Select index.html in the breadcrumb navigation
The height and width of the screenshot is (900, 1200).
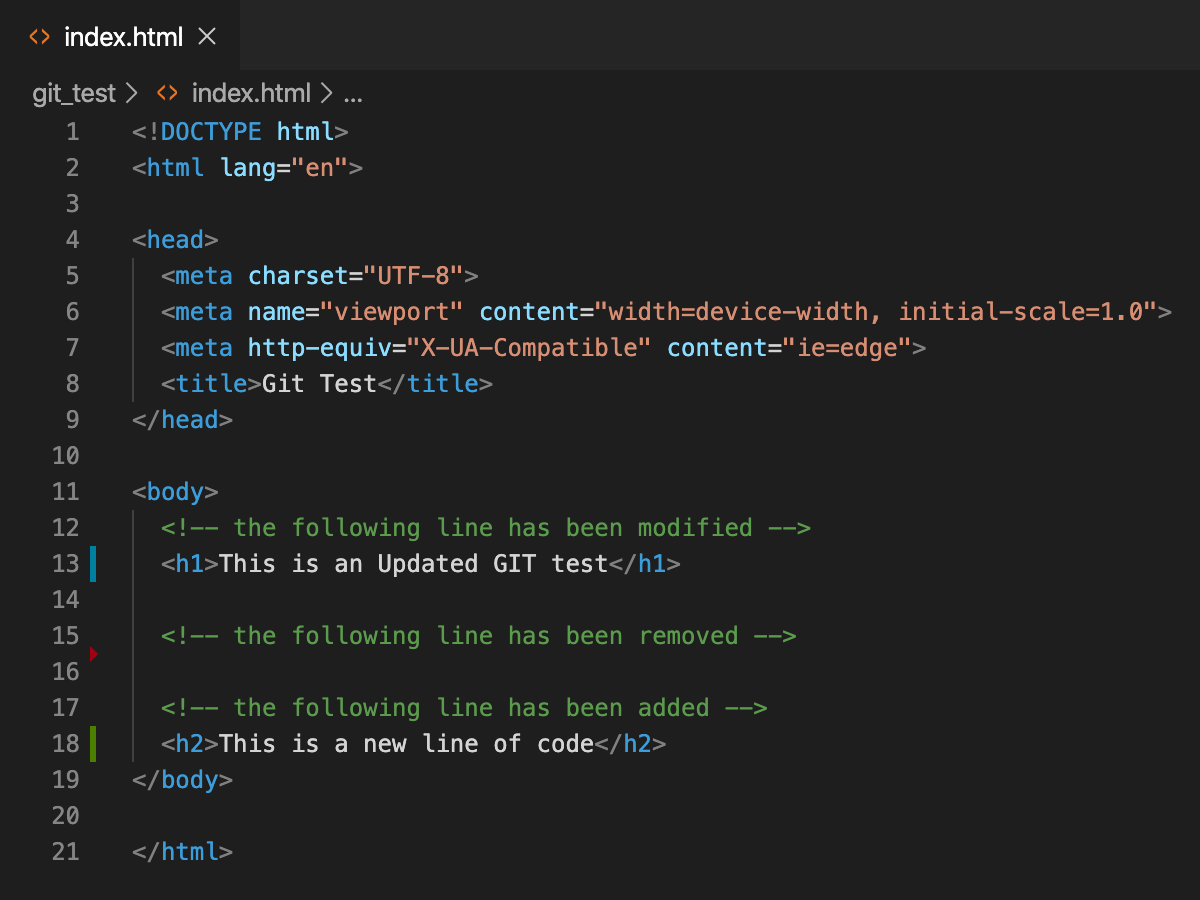(250, 93)
